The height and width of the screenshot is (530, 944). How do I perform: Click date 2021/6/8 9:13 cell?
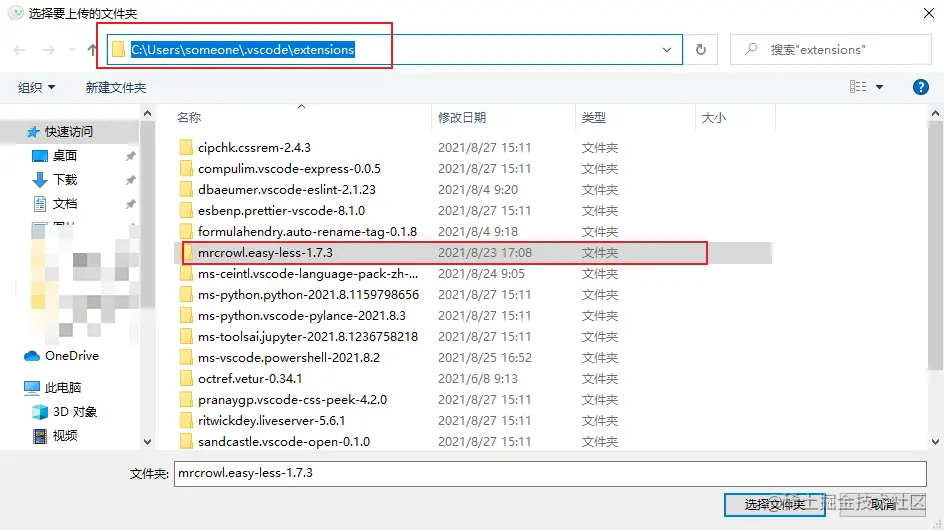(477, 379)
